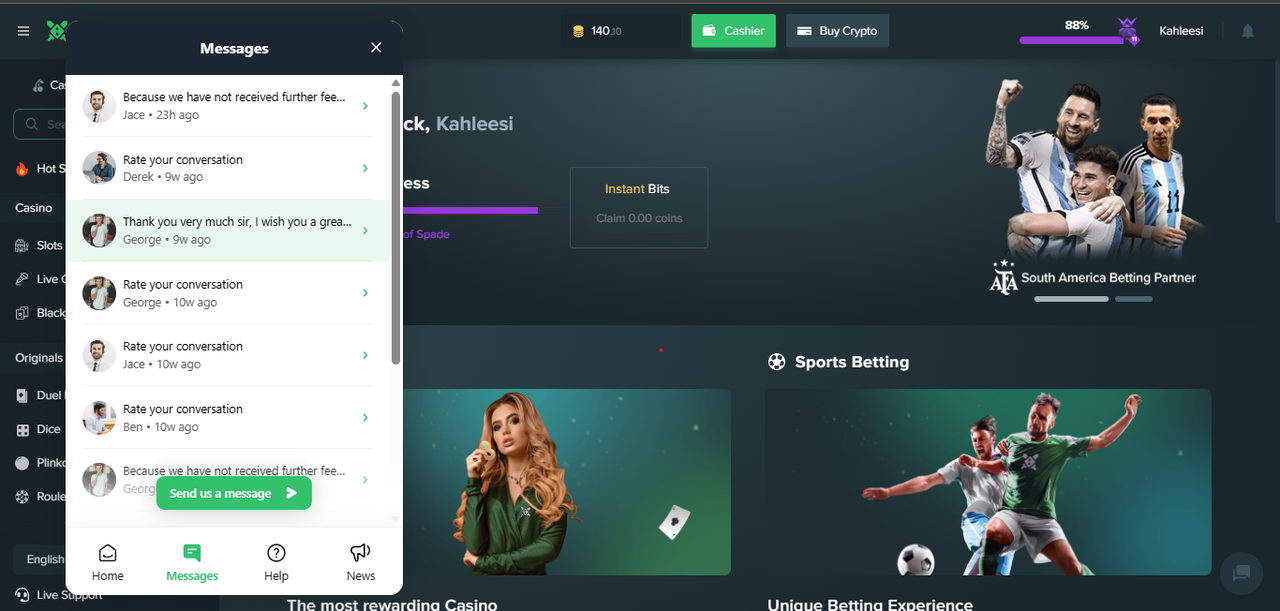Click Ben's avatar thumbnail
1280x611 pixels.
point(99,417)
